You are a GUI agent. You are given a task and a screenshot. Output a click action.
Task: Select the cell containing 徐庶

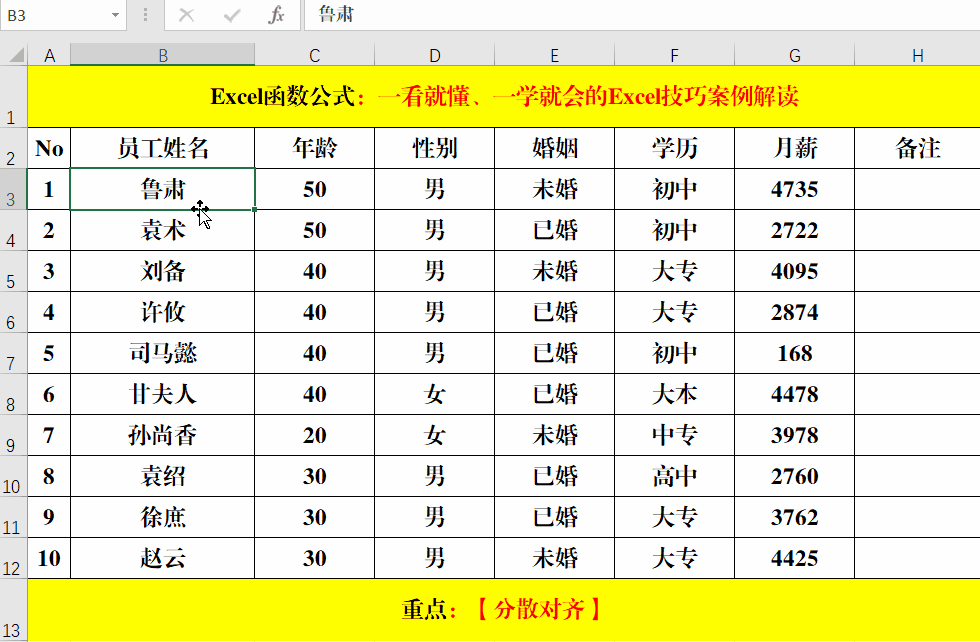click(162, 517)
